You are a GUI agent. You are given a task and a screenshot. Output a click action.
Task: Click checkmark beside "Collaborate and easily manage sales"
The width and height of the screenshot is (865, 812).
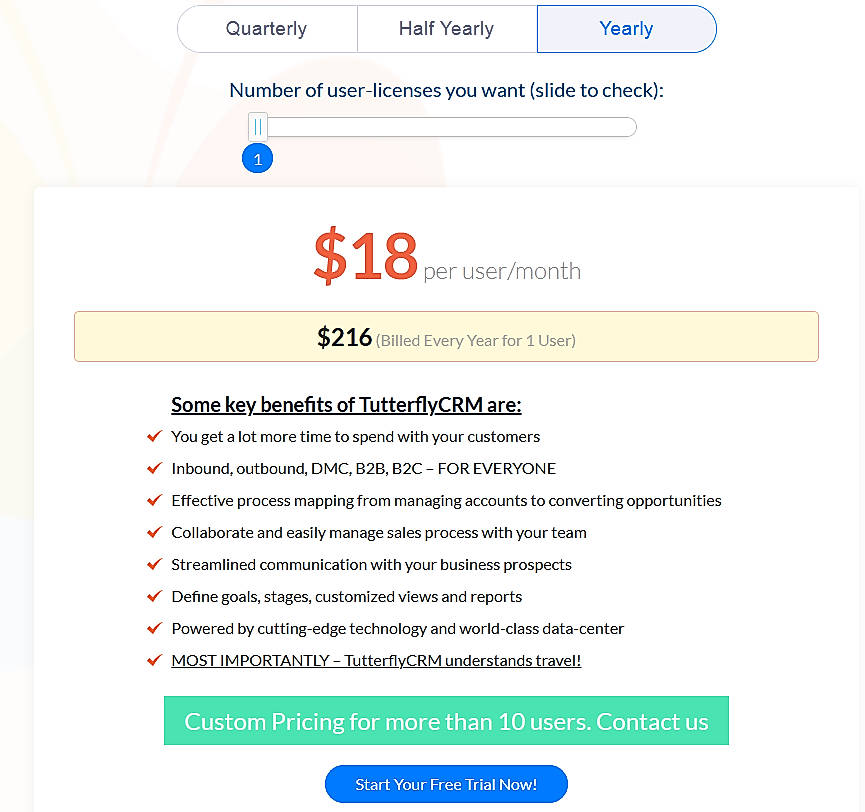click(155, 532)
